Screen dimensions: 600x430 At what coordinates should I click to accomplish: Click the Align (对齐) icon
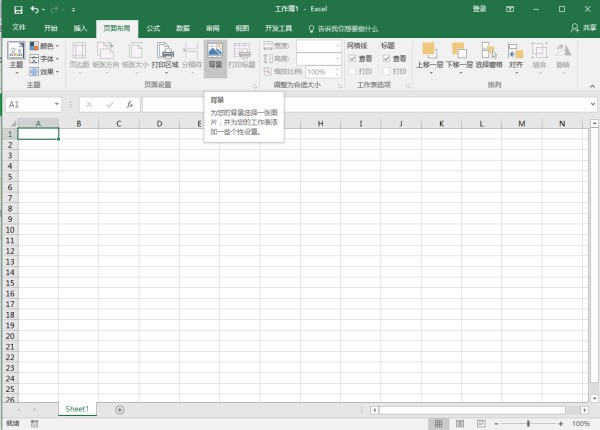tap(515, 51)
